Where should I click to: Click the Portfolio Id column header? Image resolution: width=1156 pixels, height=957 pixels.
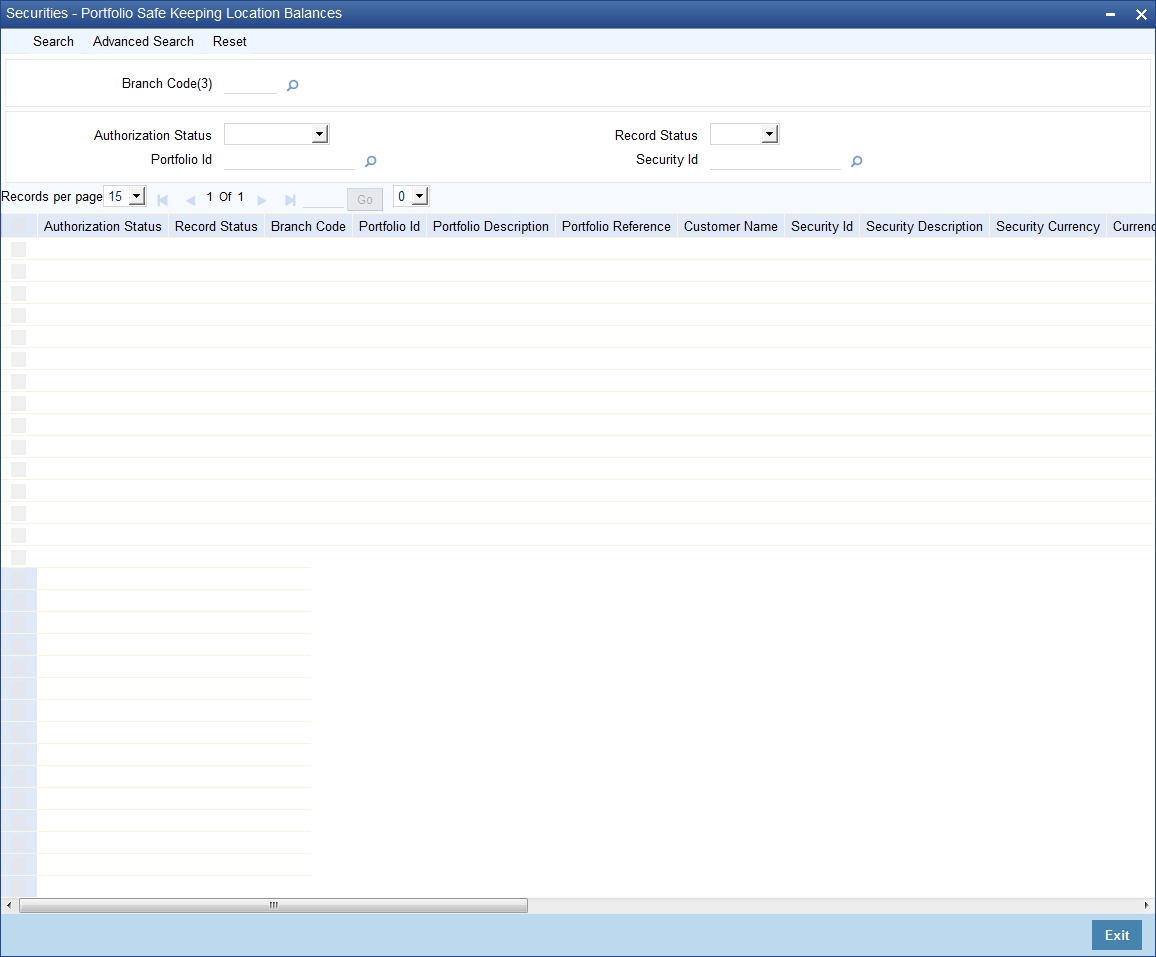coord(389,226)
